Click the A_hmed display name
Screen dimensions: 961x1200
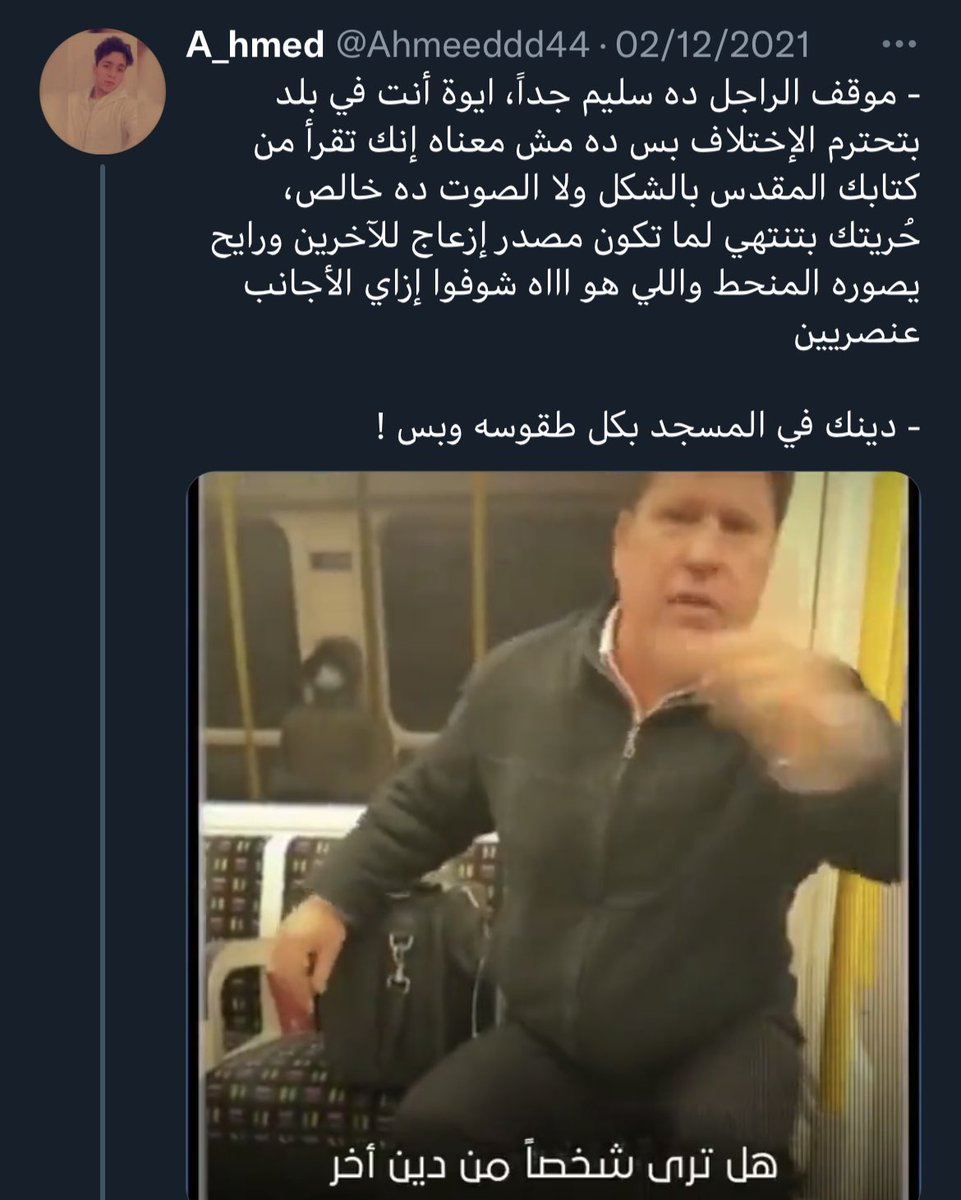(x=255, y=45)
